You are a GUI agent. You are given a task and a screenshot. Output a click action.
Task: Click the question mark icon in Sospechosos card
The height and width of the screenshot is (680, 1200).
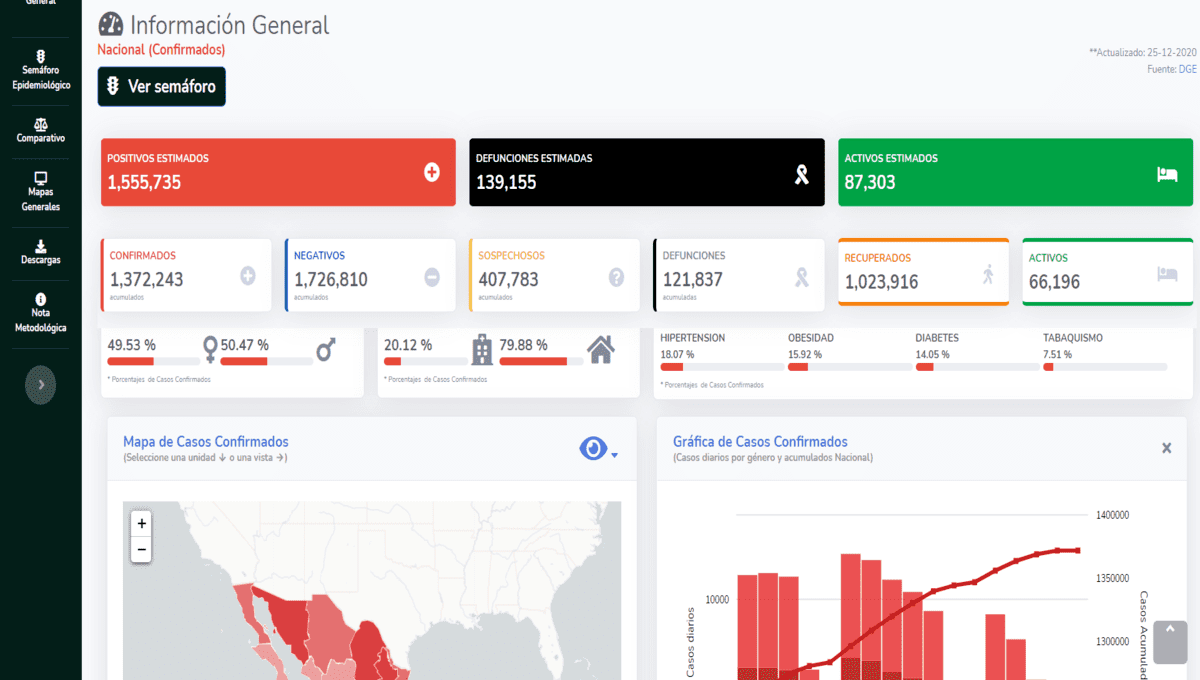[616, 277]
